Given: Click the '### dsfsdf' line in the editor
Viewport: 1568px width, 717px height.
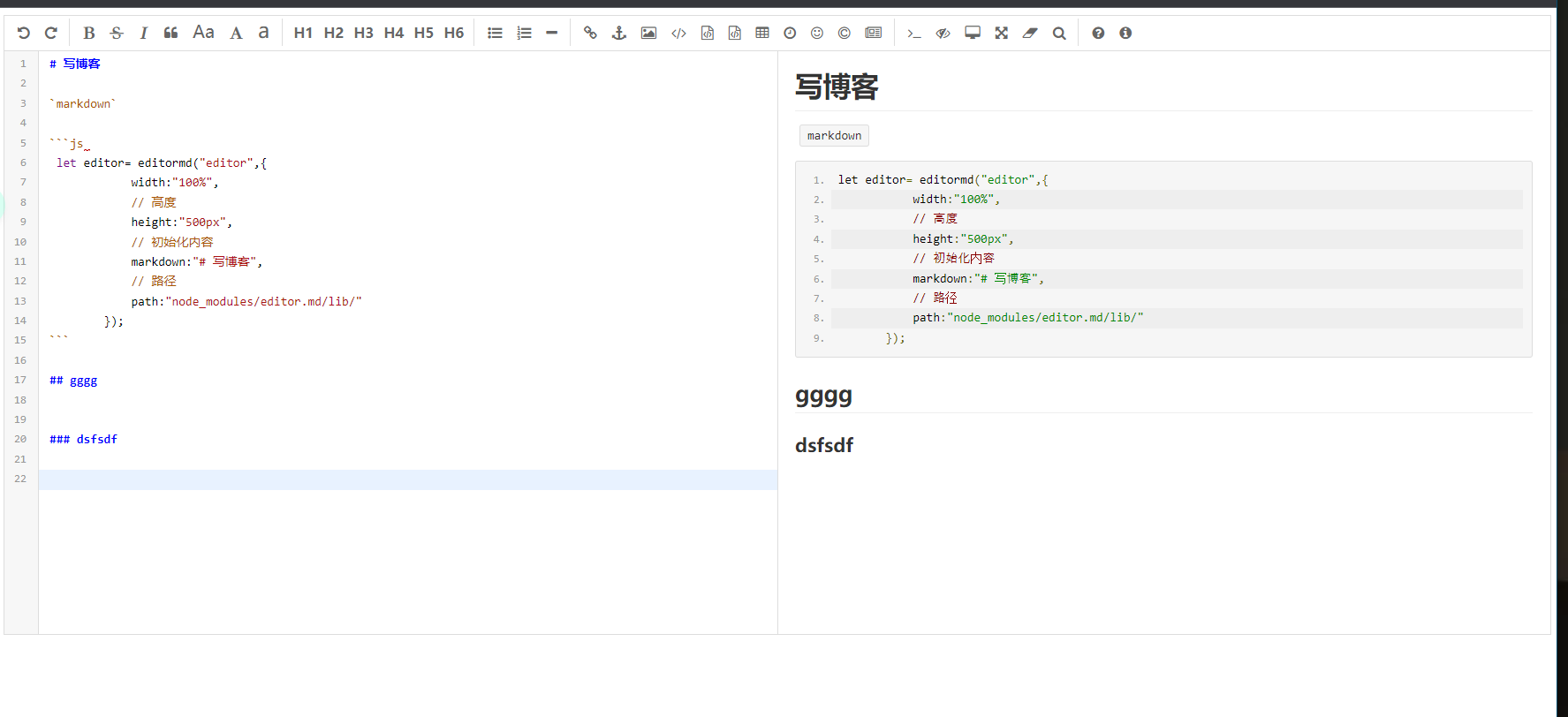Looking at the screenshot, I should [x=83, y=439].
